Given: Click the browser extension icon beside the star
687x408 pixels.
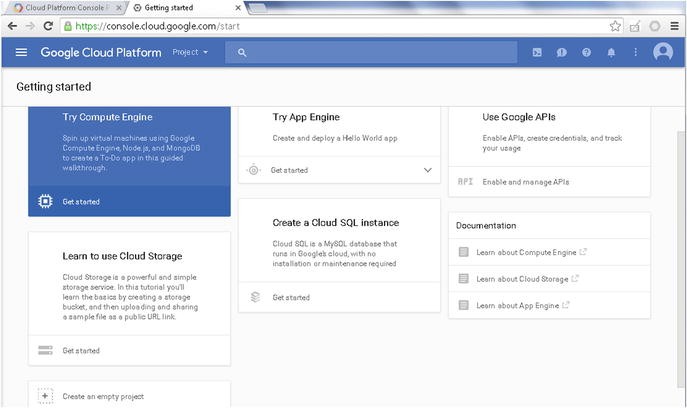Looking at the screenshot, I should click(x=635, y=26).
